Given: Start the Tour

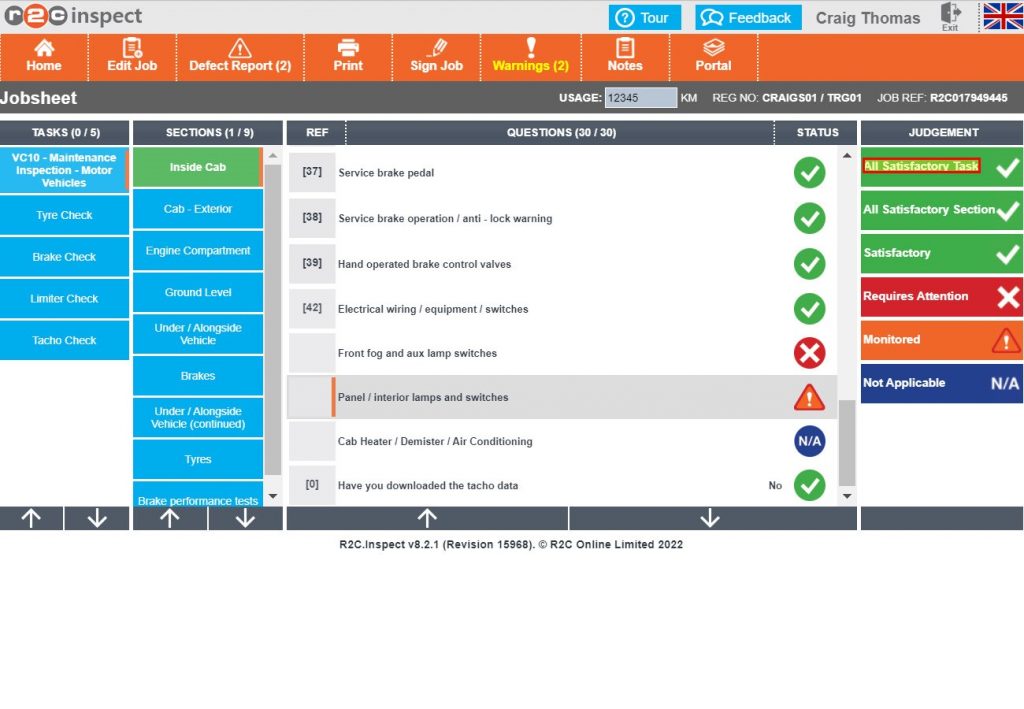Looking at the screenshot, I should point(645,16).
